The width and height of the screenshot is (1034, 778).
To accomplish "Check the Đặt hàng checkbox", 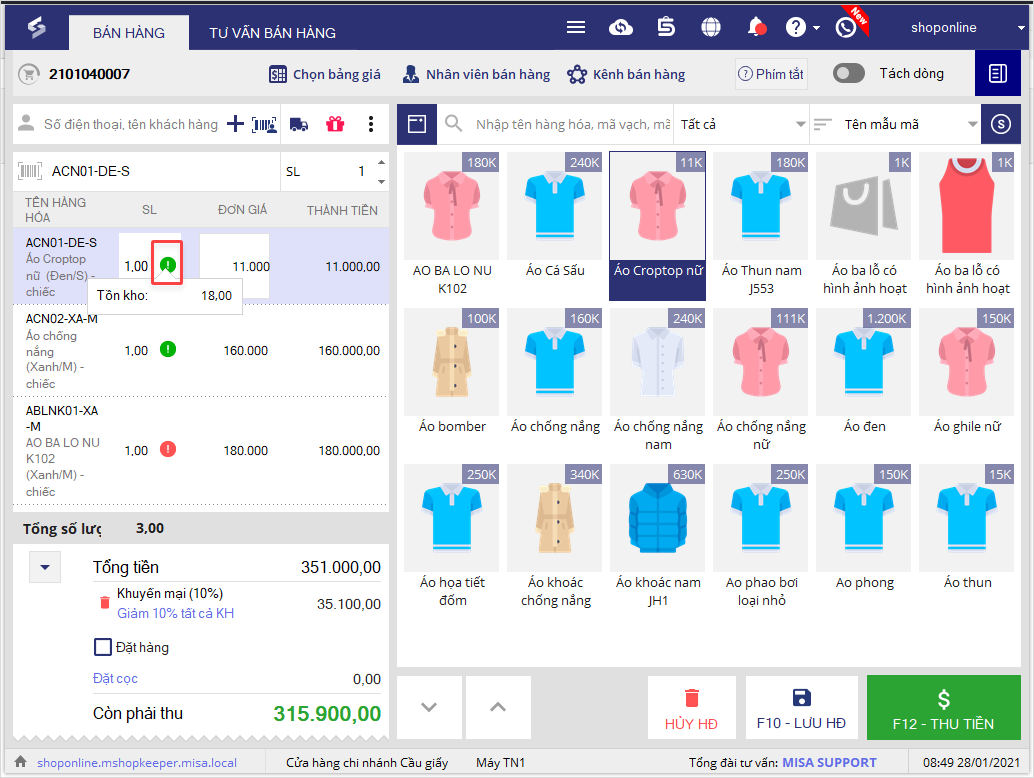I will [x=103, y=647].
